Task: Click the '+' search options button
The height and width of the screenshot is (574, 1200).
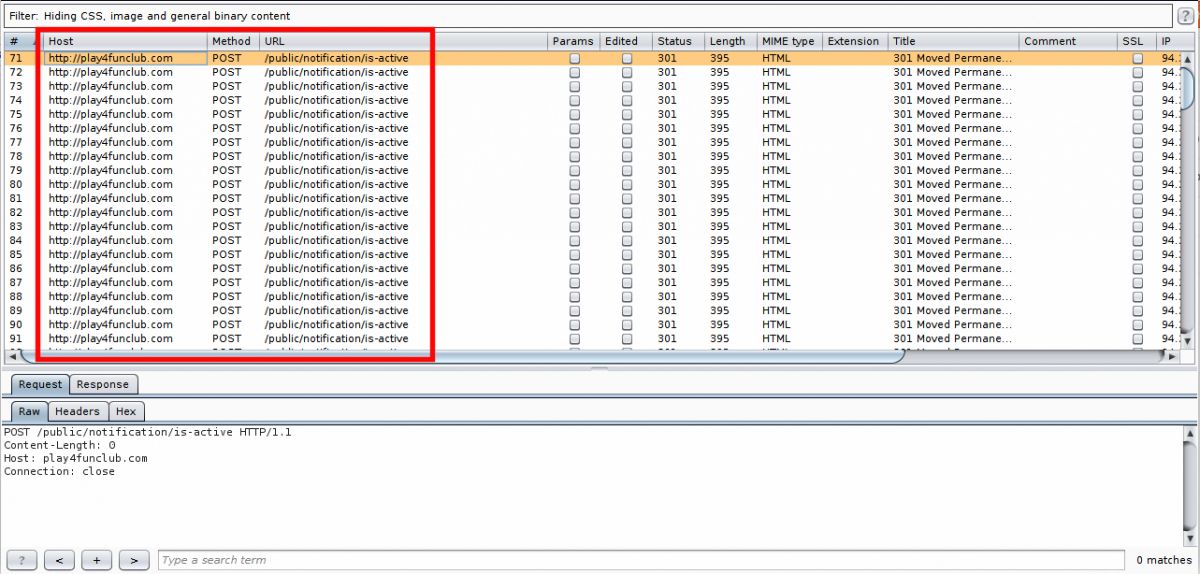Action: tap(96, 560)
